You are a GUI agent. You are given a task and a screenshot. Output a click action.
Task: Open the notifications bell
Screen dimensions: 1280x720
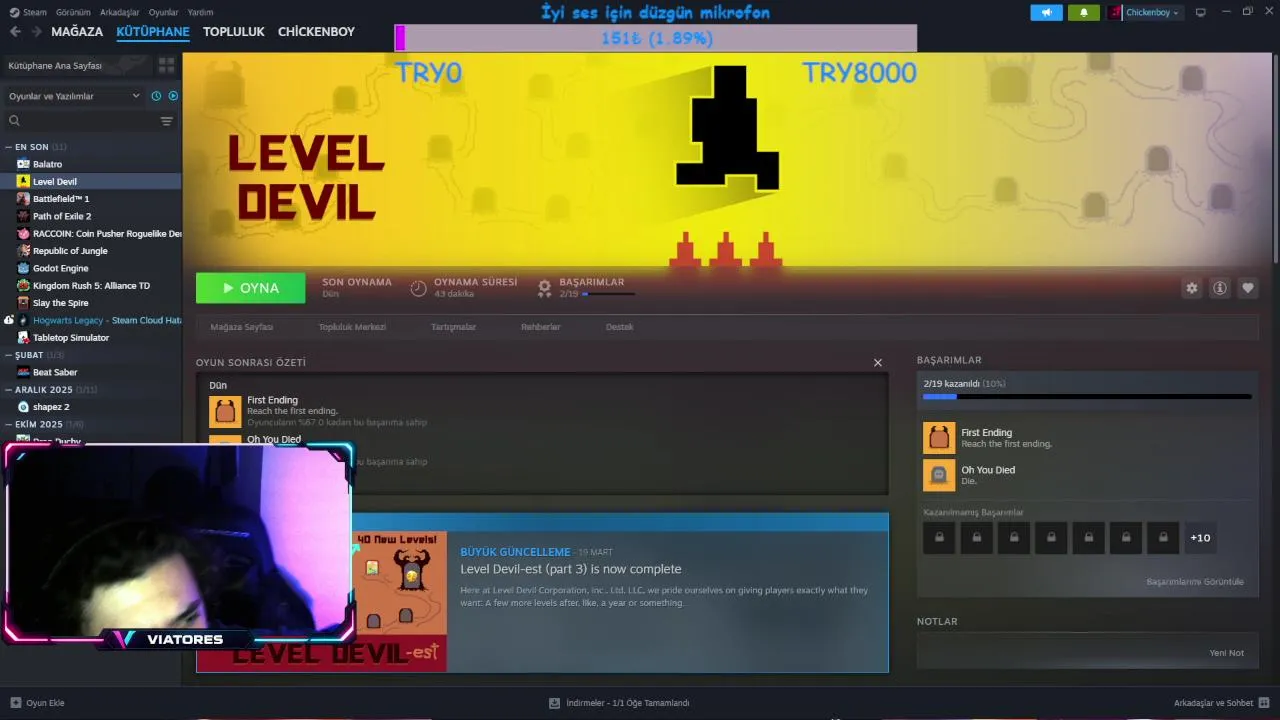click(x=1084, y=12)
